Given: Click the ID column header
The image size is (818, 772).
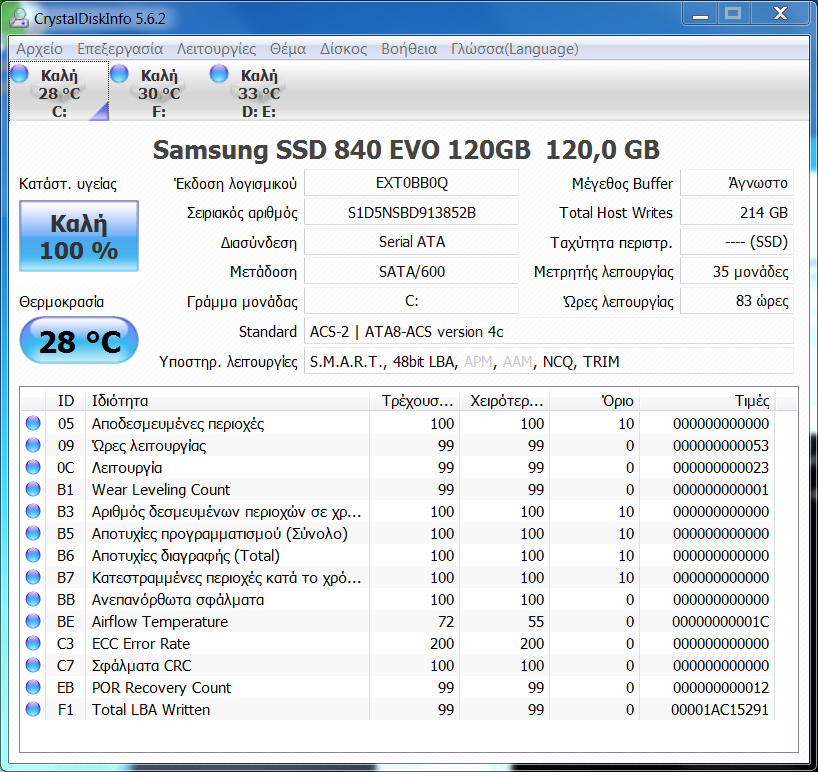Looking at the screenshot, I should (x=66, y=401).
